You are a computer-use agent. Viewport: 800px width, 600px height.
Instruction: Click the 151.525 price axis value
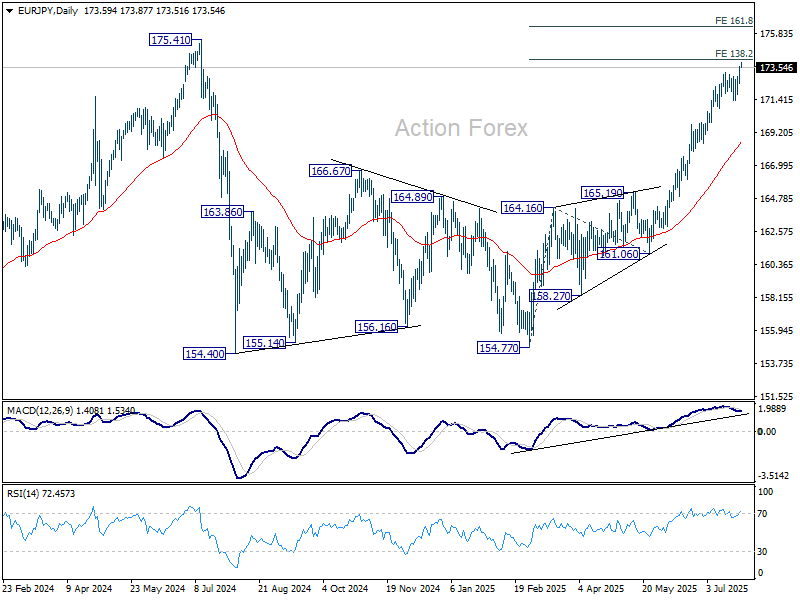[x=776, y=396]
